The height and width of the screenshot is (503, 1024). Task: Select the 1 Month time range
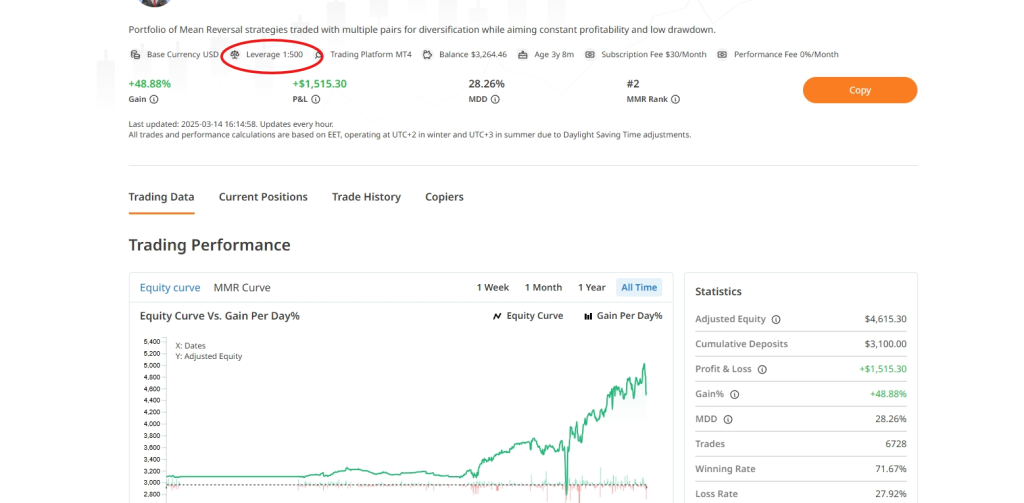(x=543, y=287)
